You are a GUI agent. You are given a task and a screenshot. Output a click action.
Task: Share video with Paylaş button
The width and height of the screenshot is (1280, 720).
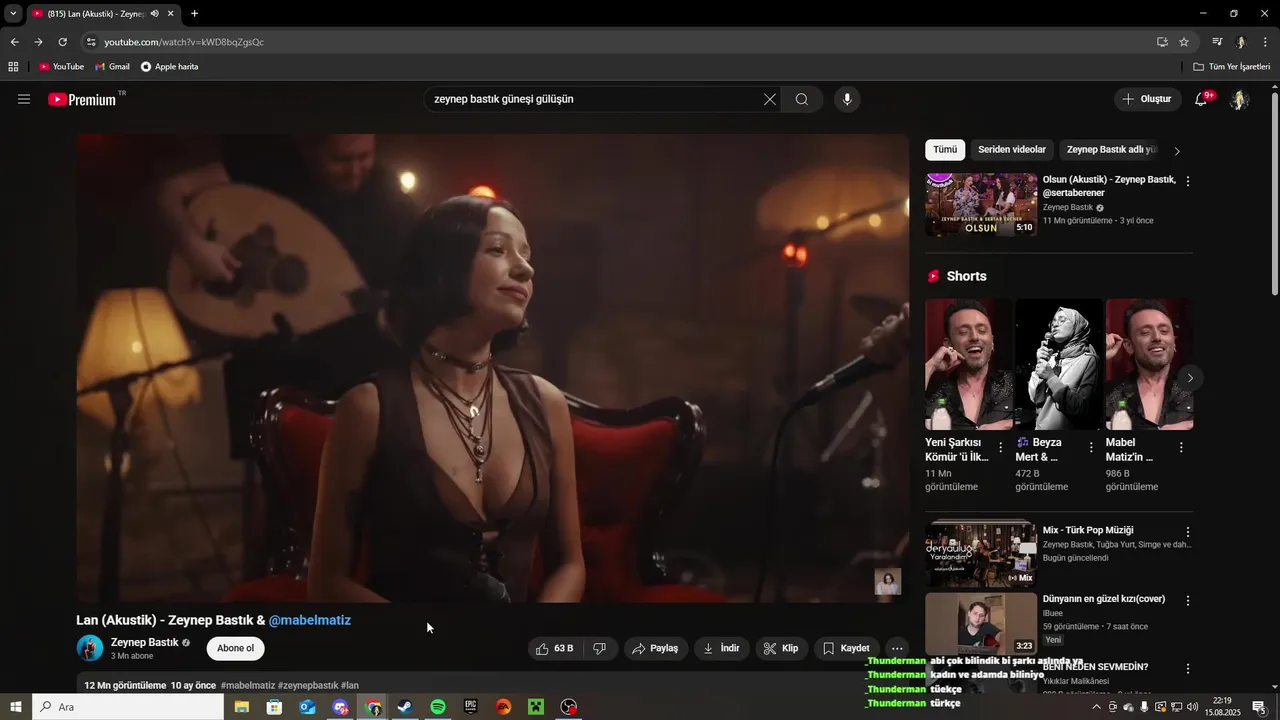(655, 648)
